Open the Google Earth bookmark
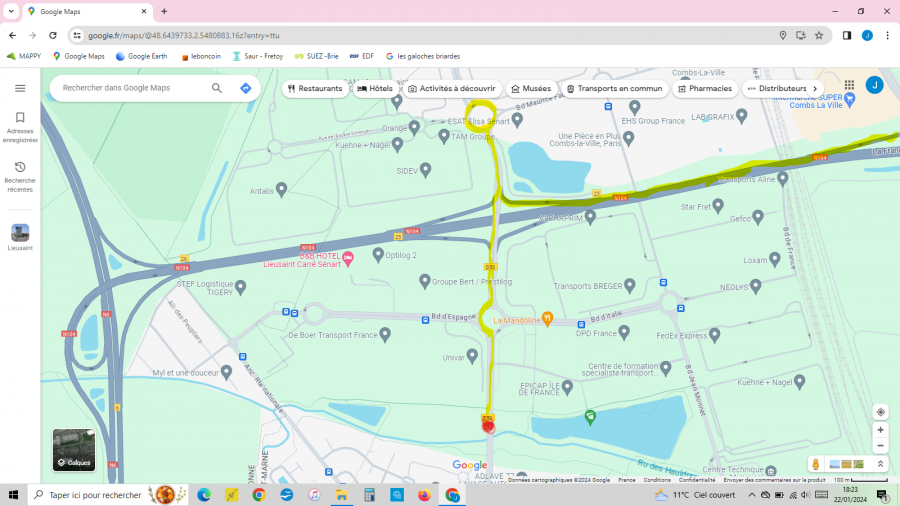This screenshot has height=506, width=900. tap(141, 56)
